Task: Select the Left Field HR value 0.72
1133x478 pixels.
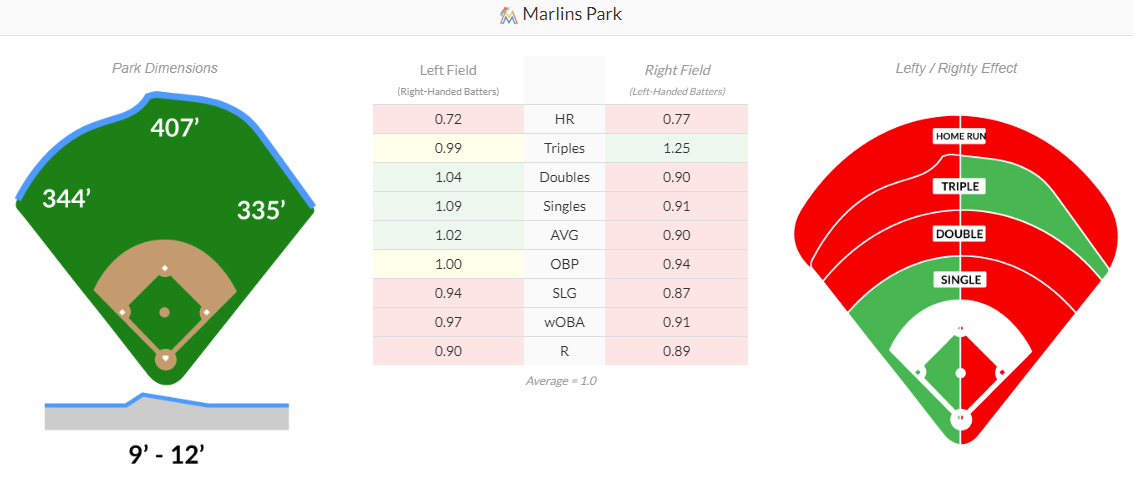Action: 448,120
